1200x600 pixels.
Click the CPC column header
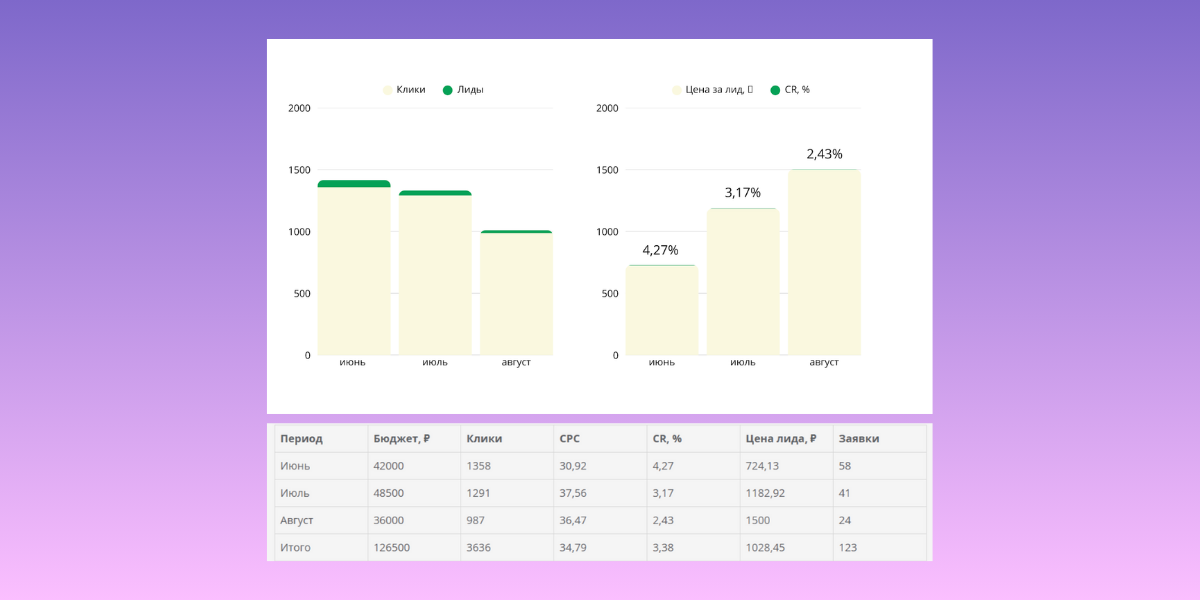[571, 438]
